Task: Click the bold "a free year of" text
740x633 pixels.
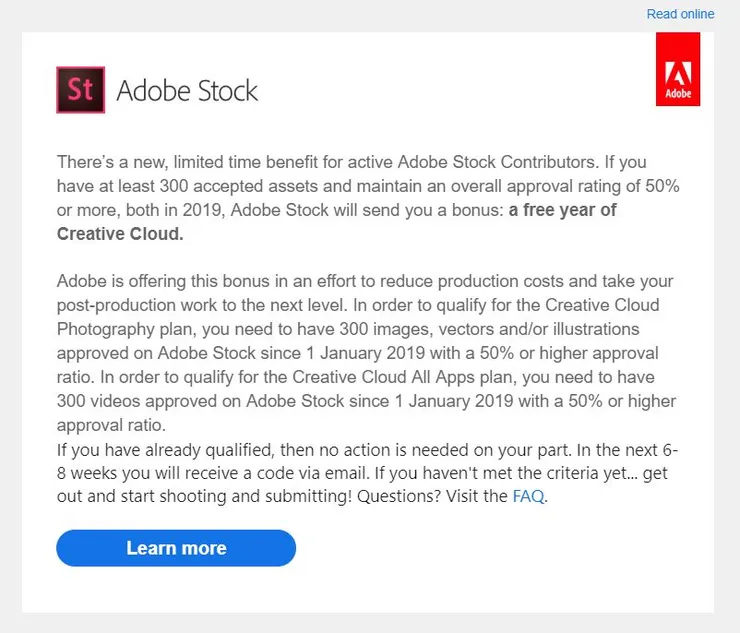Action: pyautogui.click(x=563, y=210)
